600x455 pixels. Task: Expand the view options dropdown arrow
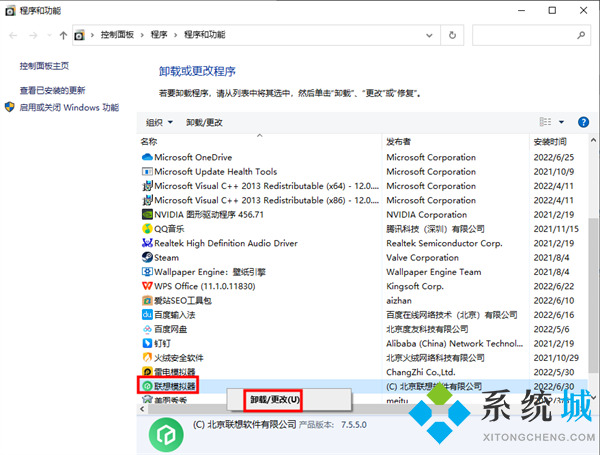[x=561, y=122]
